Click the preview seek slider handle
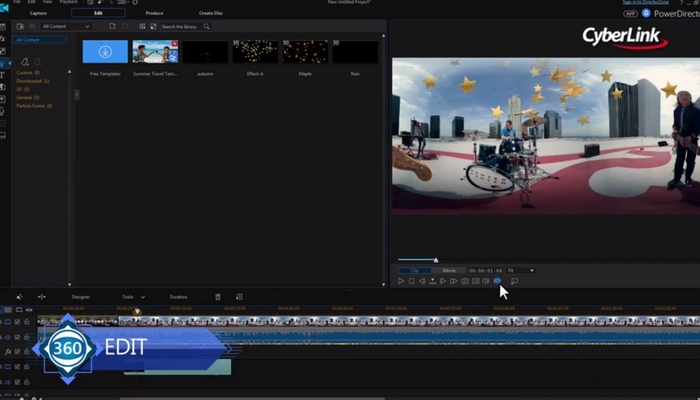 pyautogui.click(x=435, y=260)
